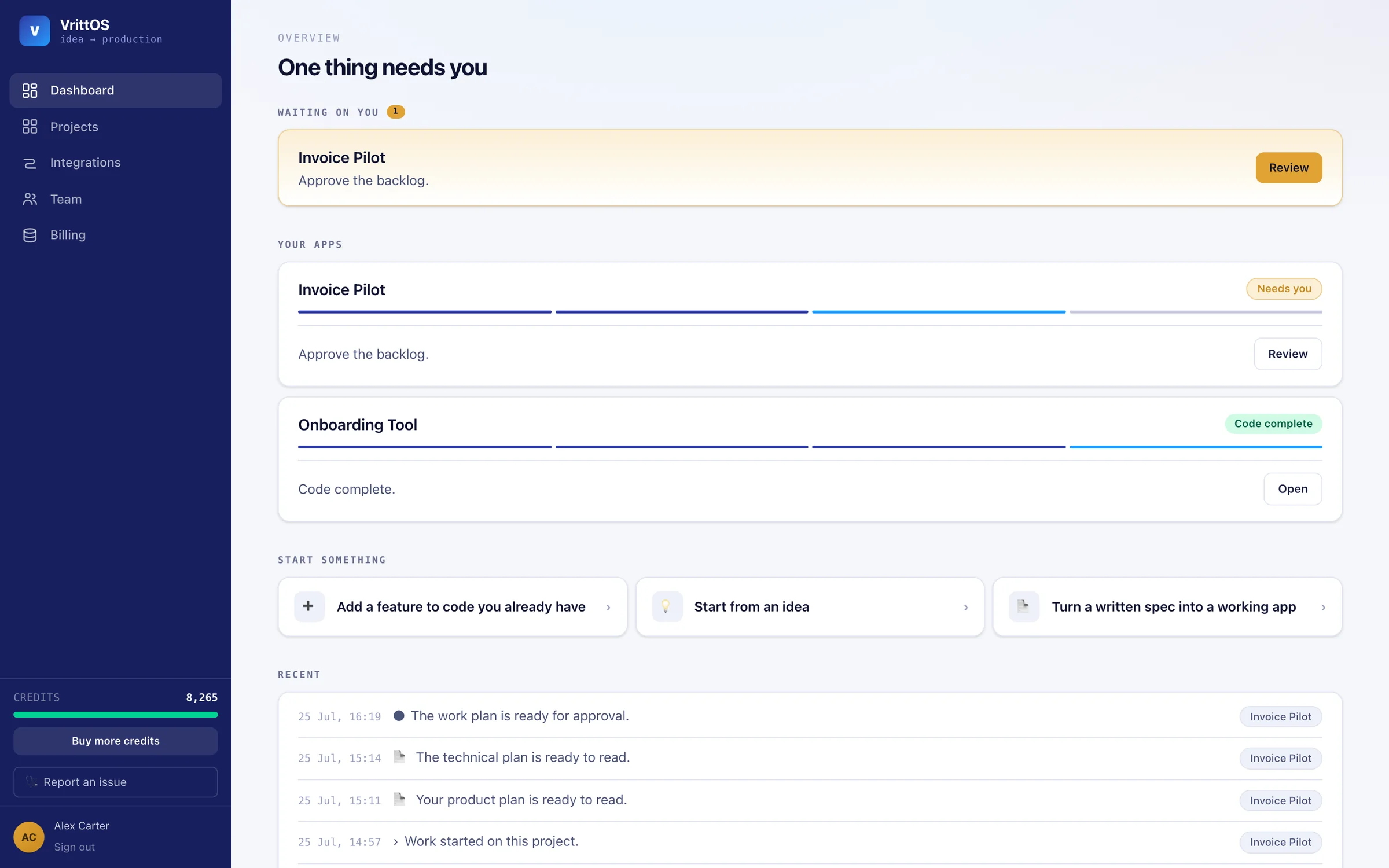Click the white Review button in Your Apps
The height and width of the screenshot is (868, 1389).
[x=1287, y=354]
